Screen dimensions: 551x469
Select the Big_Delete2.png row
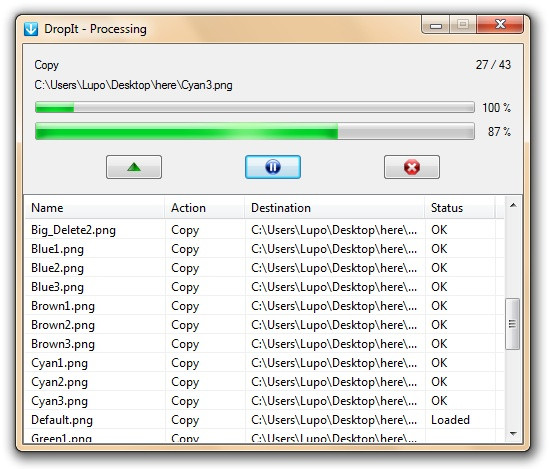click(x=264, y=230)
